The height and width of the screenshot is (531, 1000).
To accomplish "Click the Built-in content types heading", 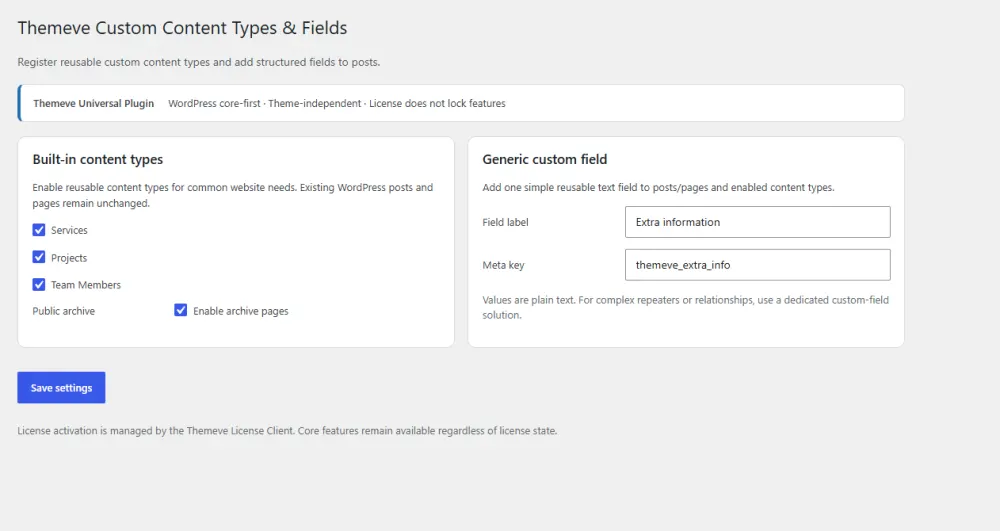I will click(98, 159).
